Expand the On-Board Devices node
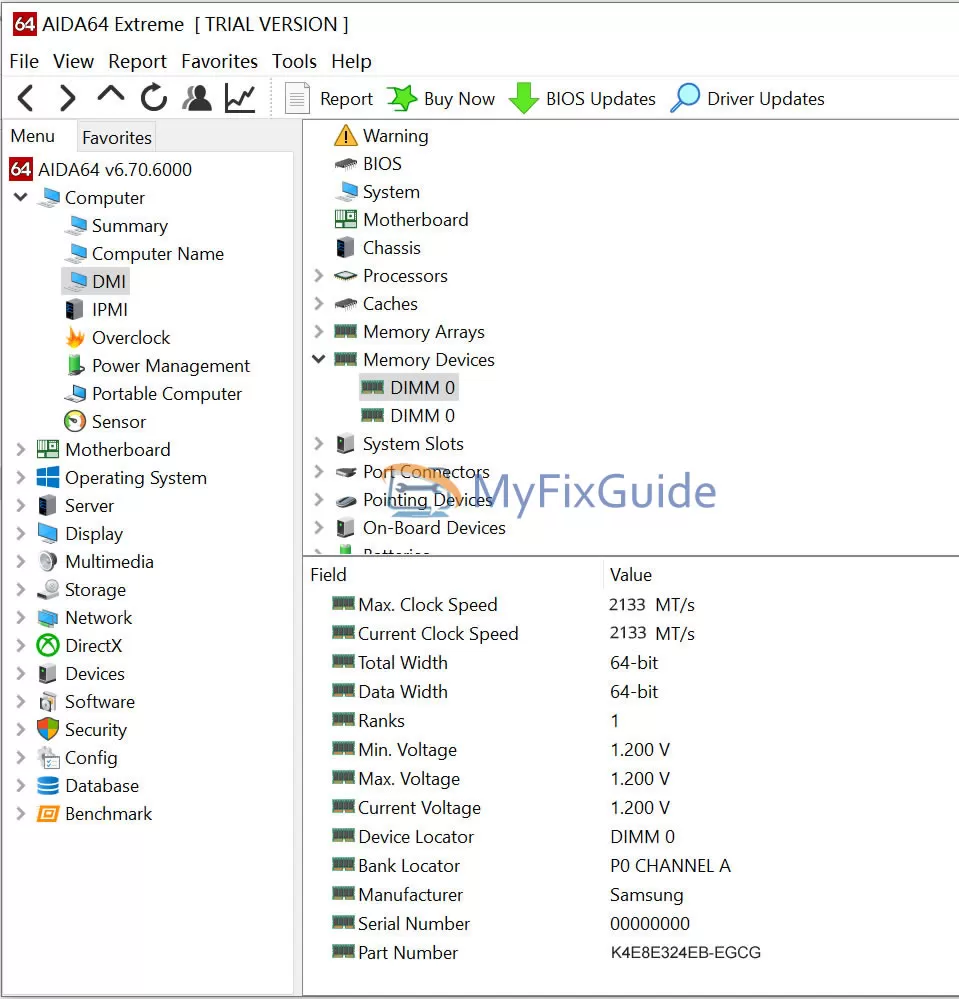The height and width of the screenshot is (999, 959). click(319, 528)
